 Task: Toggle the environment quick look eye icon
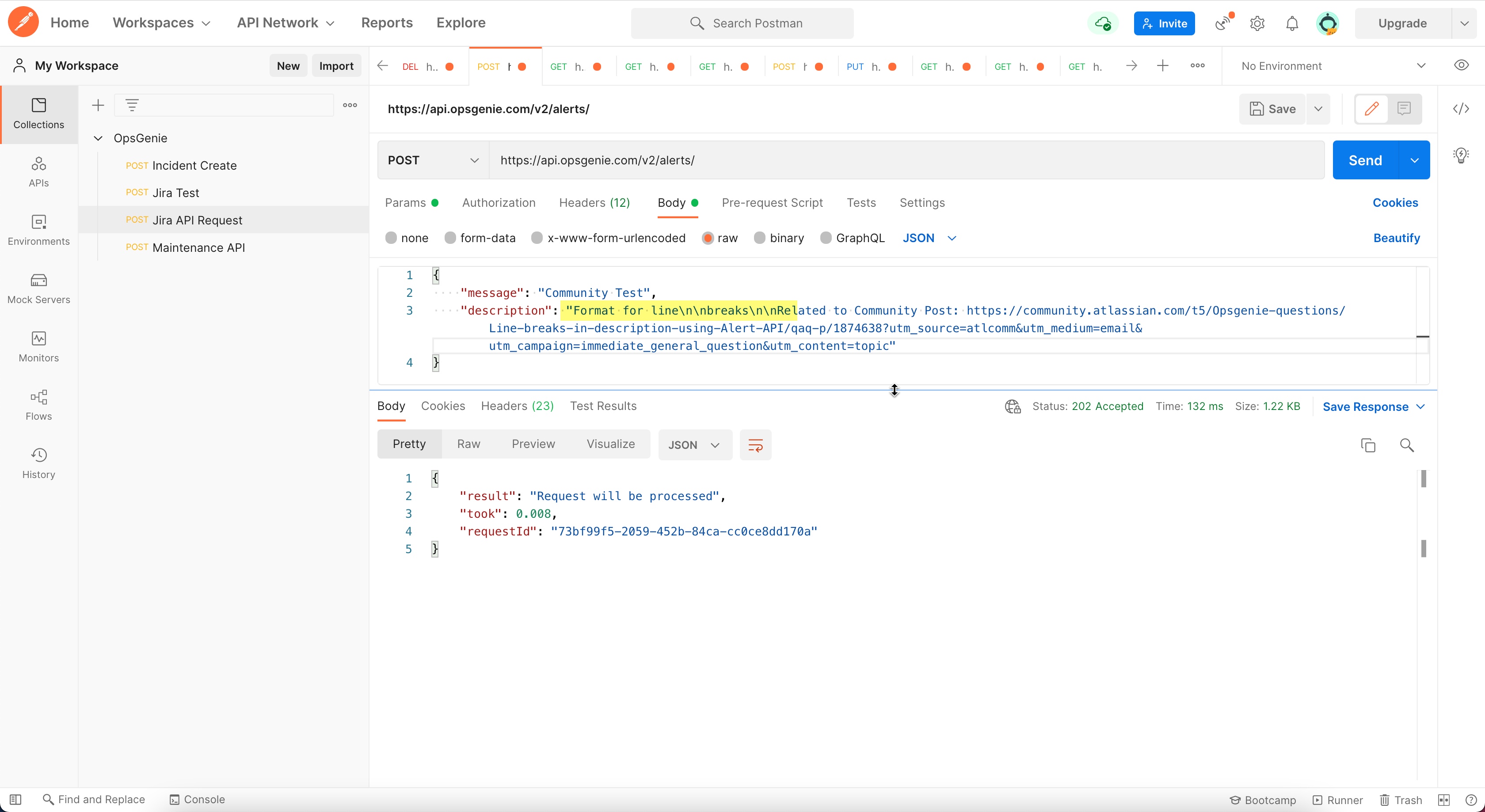1462,65
